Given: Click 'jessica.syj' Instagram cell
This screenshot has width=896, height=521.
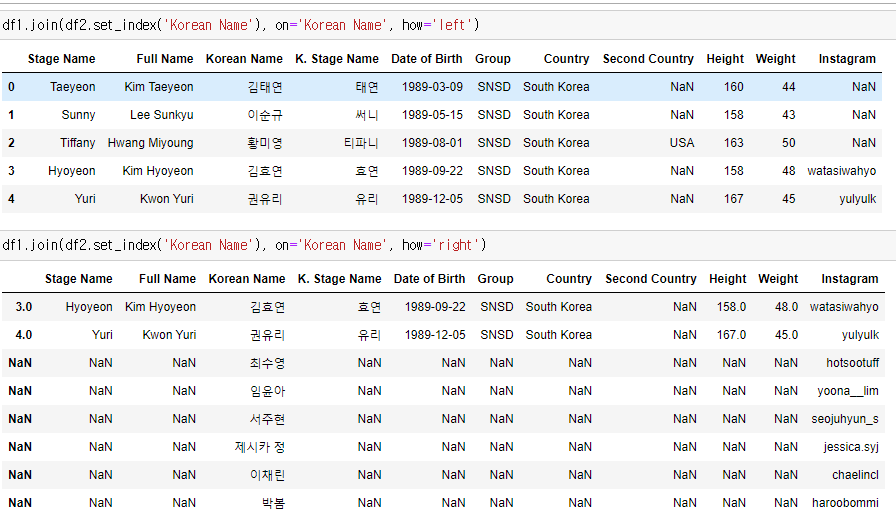Looking at the screenshot, I should 851,447.
